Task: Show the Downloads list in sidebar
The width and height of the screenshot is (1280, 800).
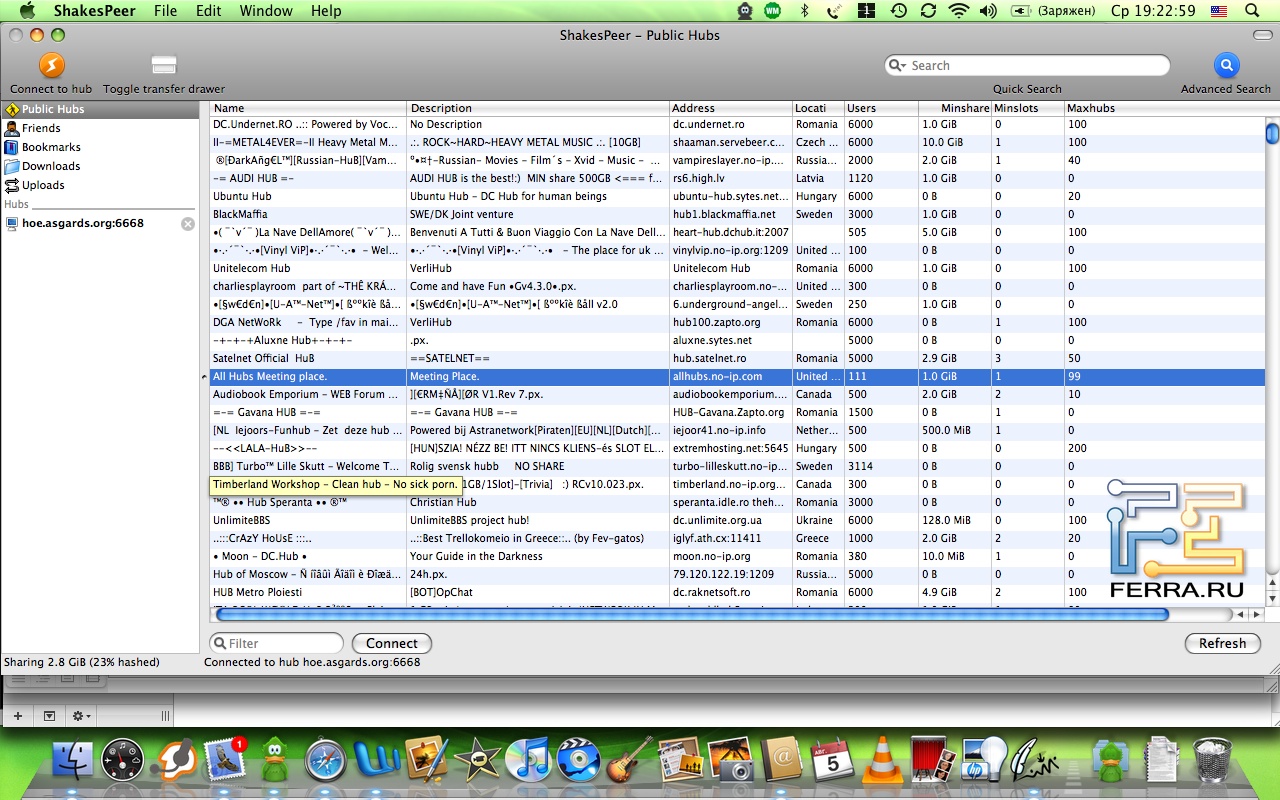Action: click(51, 166)
